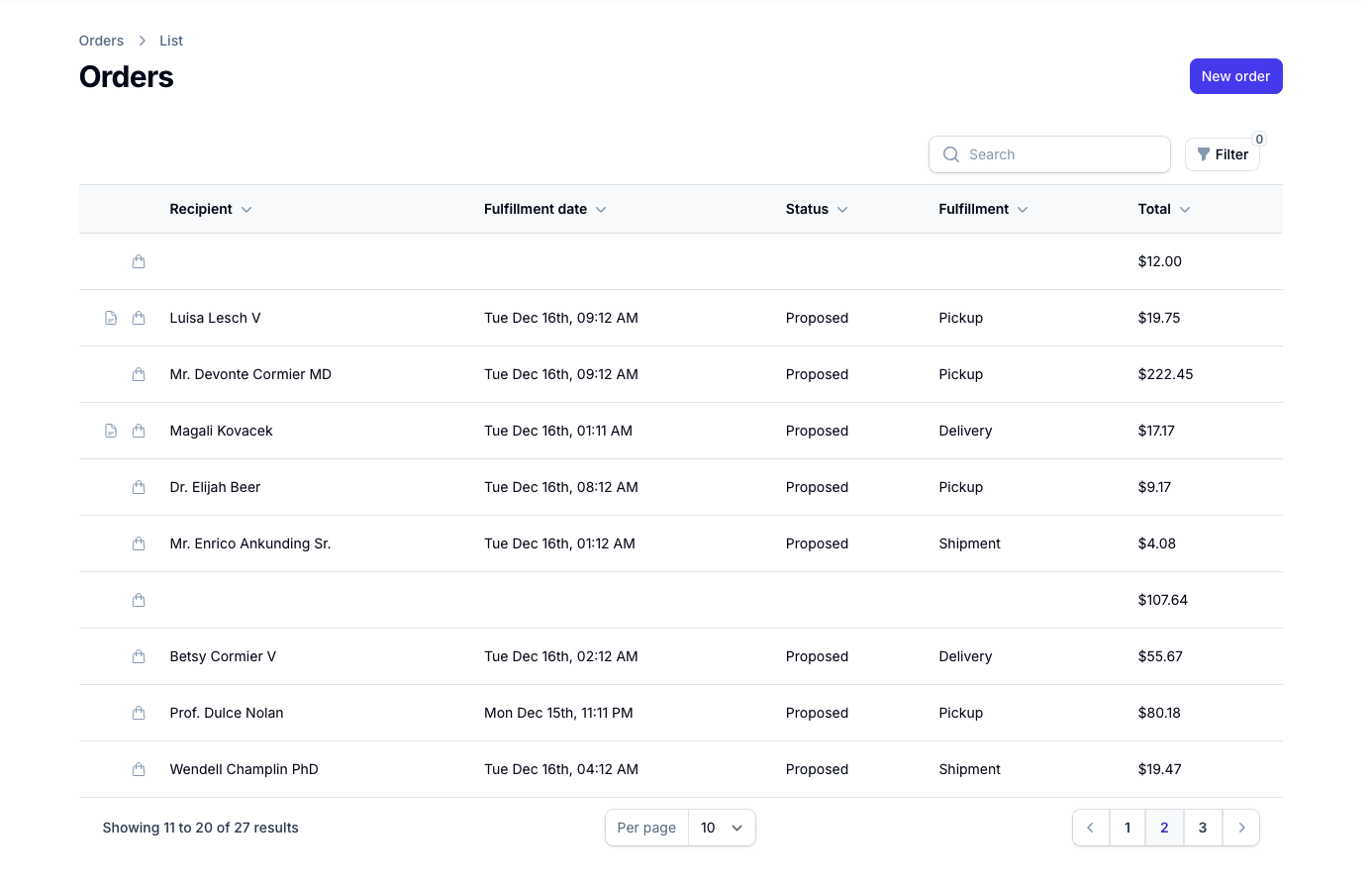Click the bag icon on Magali Kovacek's row
This screenshot has width=1372, height=884.
click(138, 431)
